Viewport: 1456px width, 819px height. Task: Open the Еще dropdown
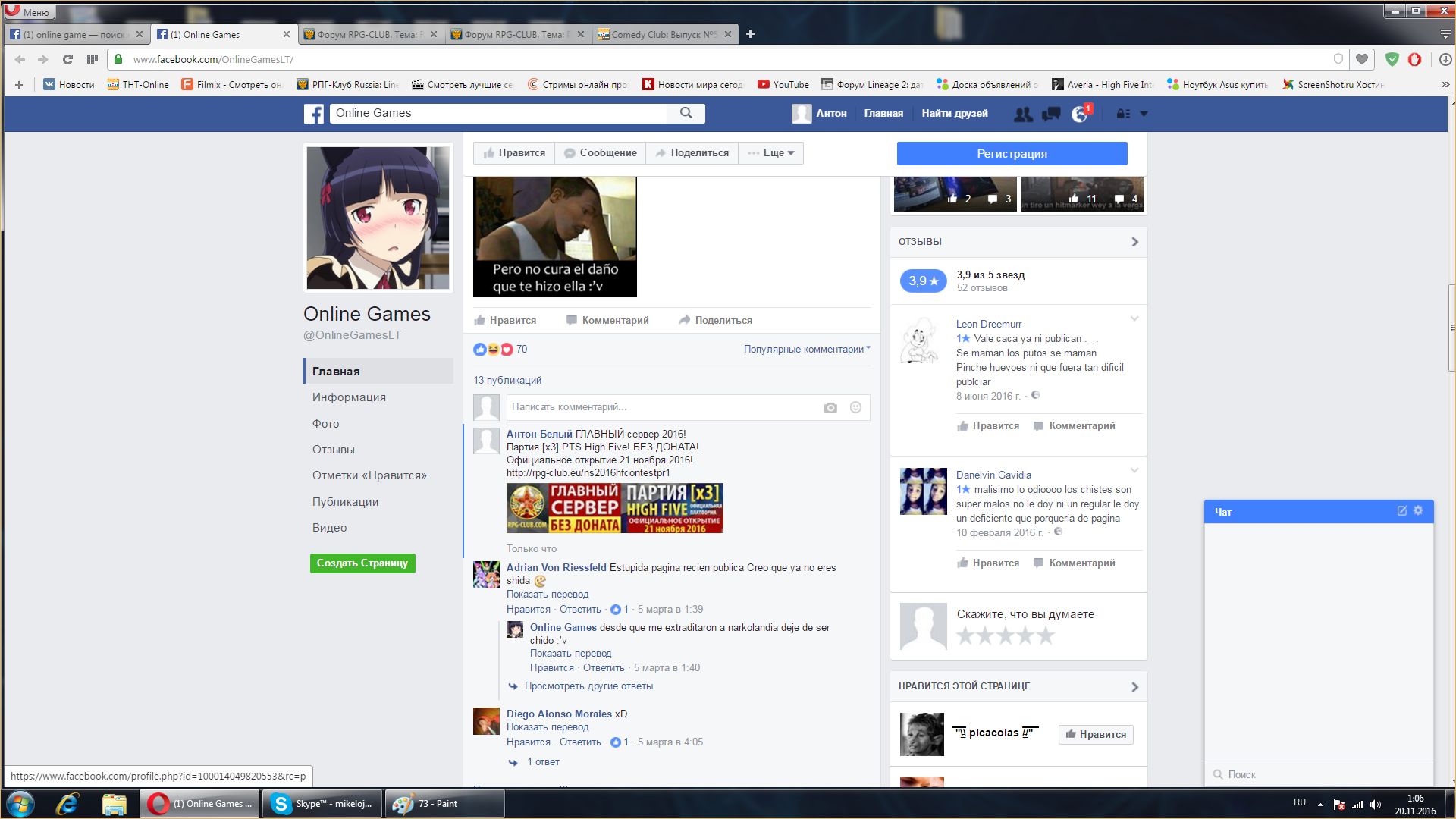coord(770,153)
